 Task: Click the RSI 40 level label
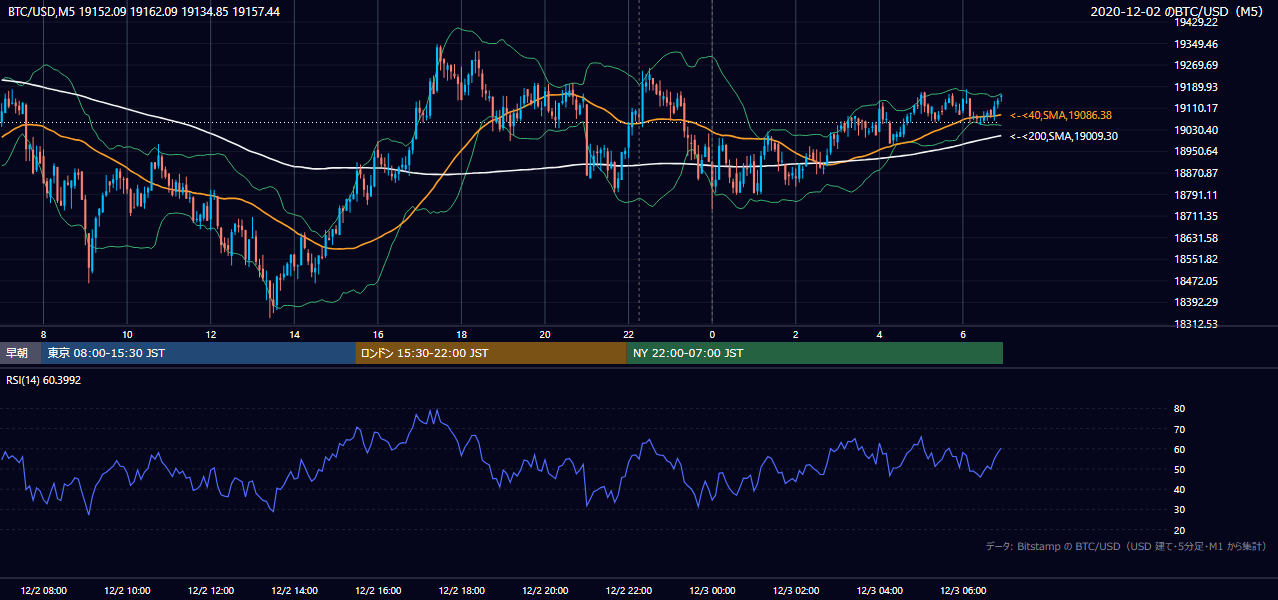pyautogui.click(x=1179, y=489)
